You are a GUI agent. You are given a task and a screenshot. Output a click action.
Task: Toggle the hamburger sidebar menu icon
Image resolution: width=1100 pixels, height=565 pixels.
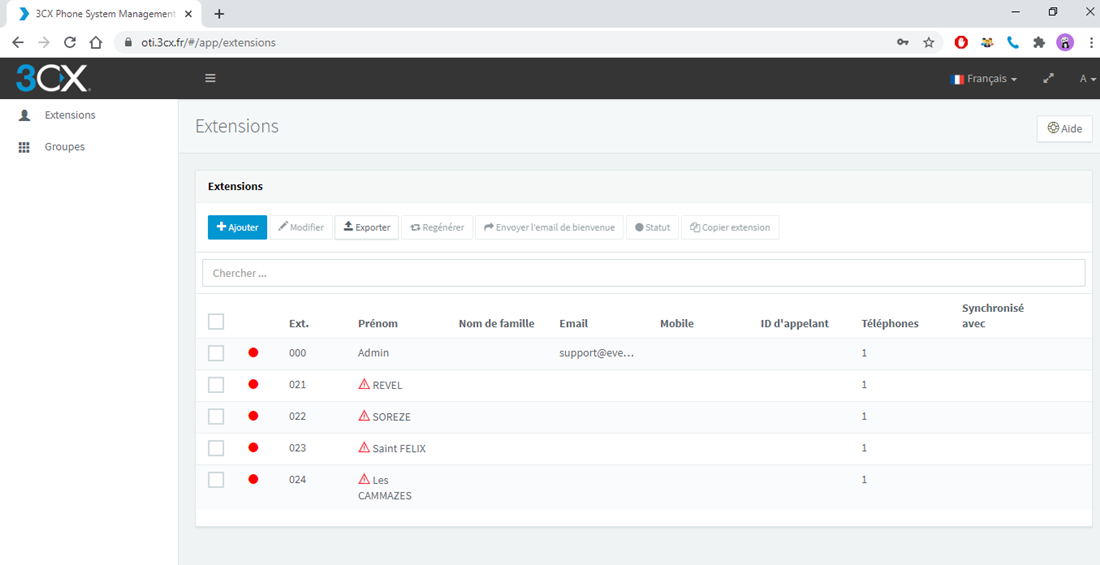click(x=210, y=78)
